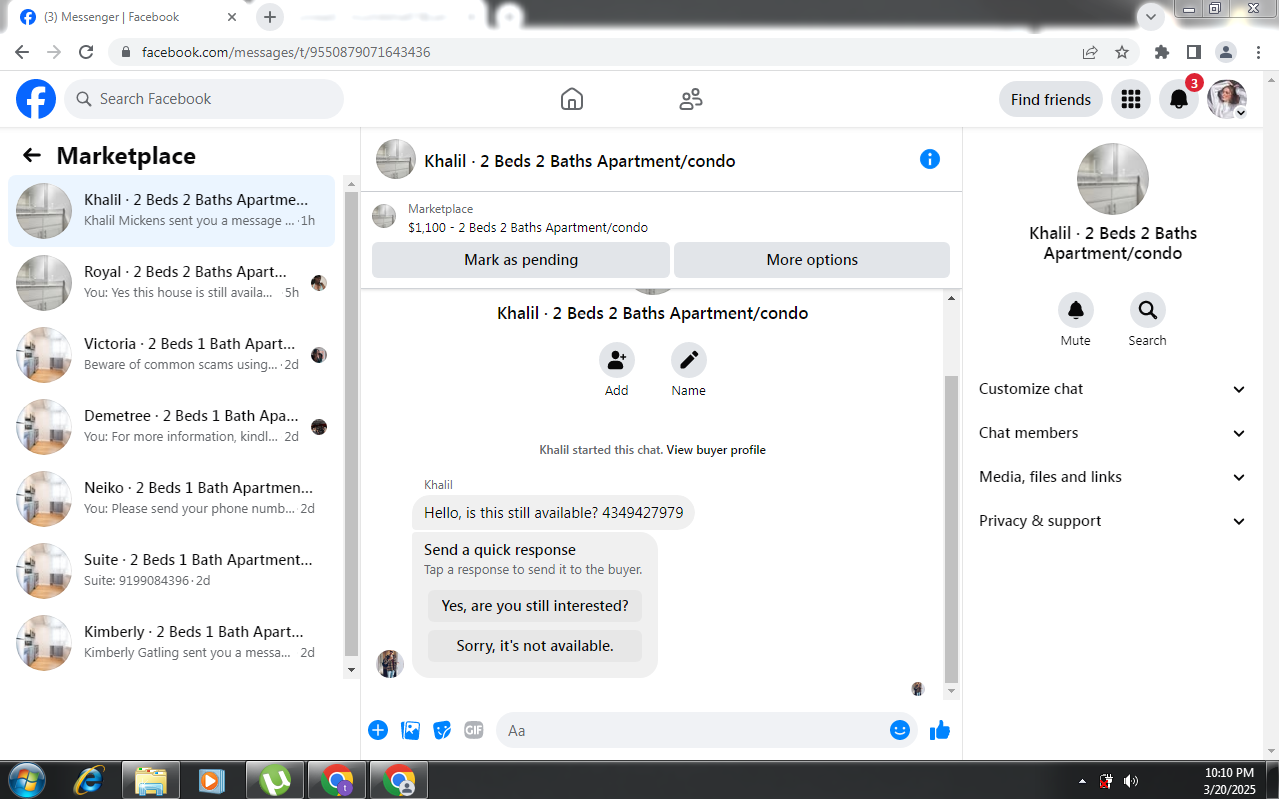Viewport: 1279px width, 799px height.
Task: Open the Home icon in top navigation
Action: (x=572, y=99)
